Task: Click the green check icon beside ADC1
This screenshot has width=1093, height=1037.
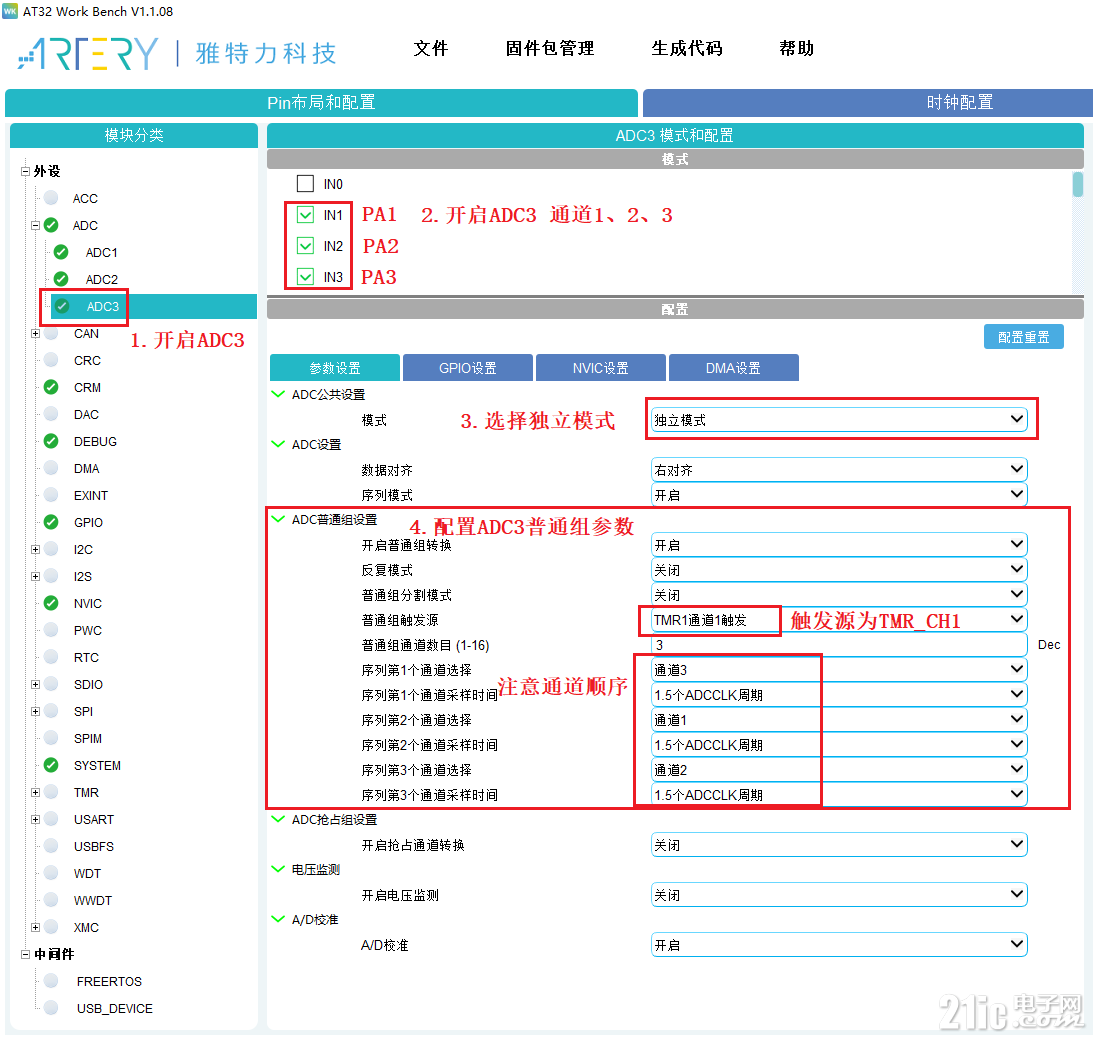Action: tap(61, 252)
